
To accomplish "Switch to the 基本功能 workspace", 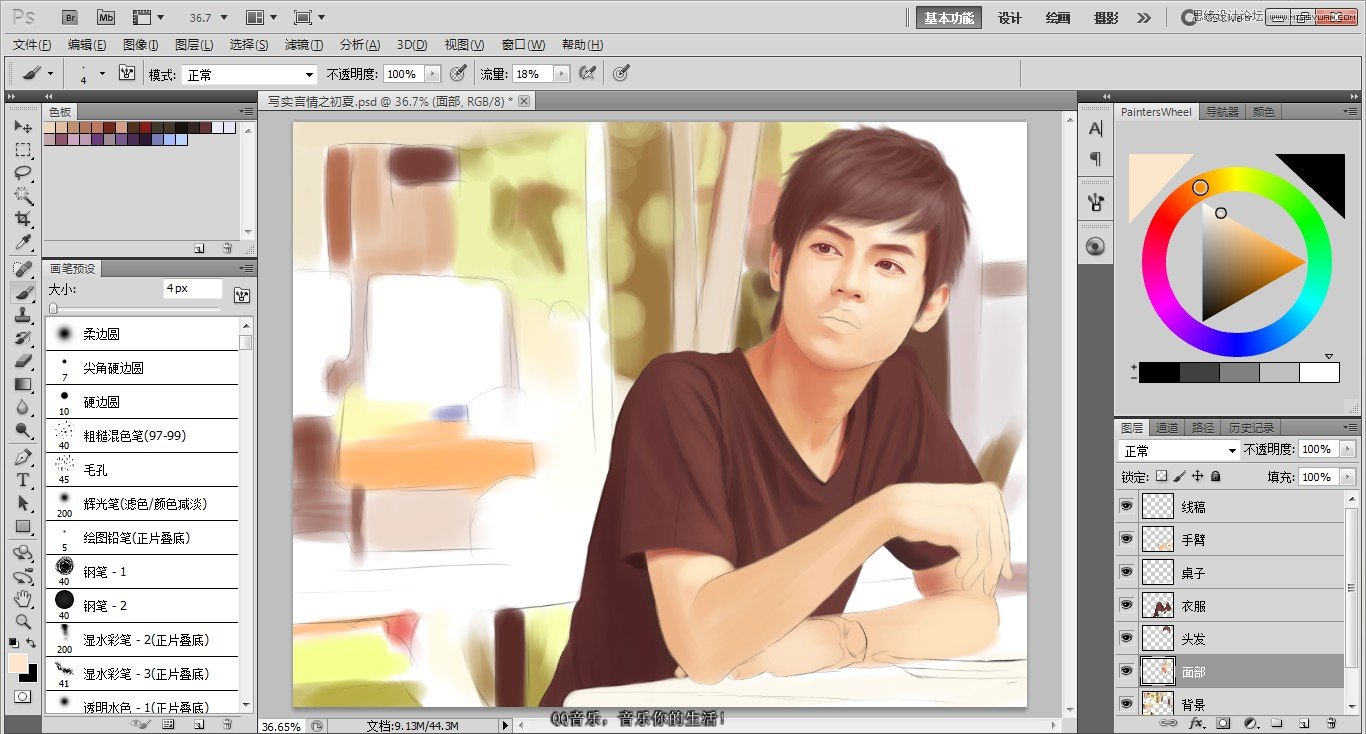I will pos(949,18).
